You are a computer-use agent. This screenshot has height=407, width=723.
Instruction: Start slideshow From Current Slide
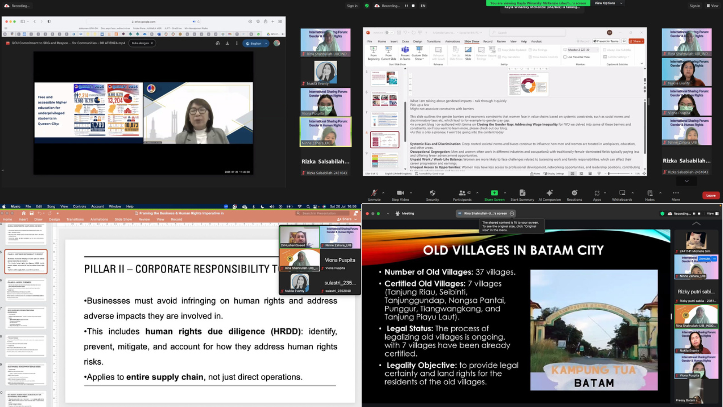click(x=389, y=53)
